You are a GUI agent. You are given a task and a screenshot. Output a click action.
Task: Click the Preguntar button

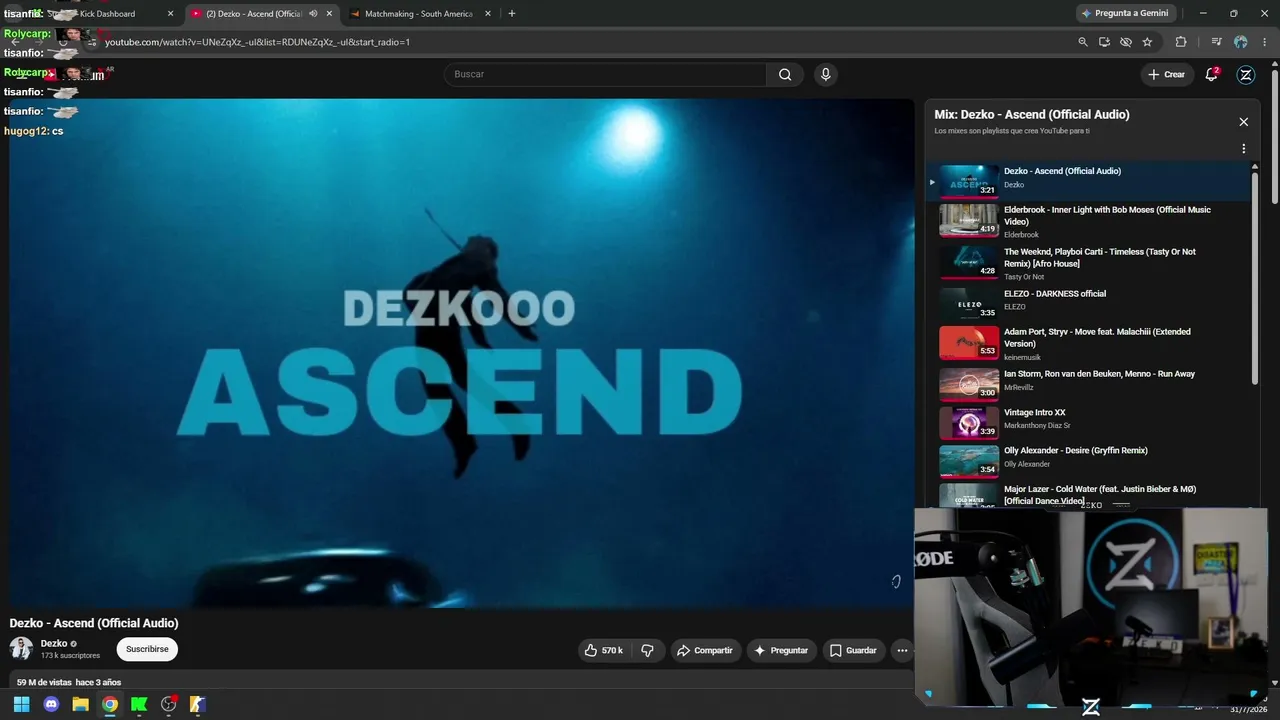(781, 650)
